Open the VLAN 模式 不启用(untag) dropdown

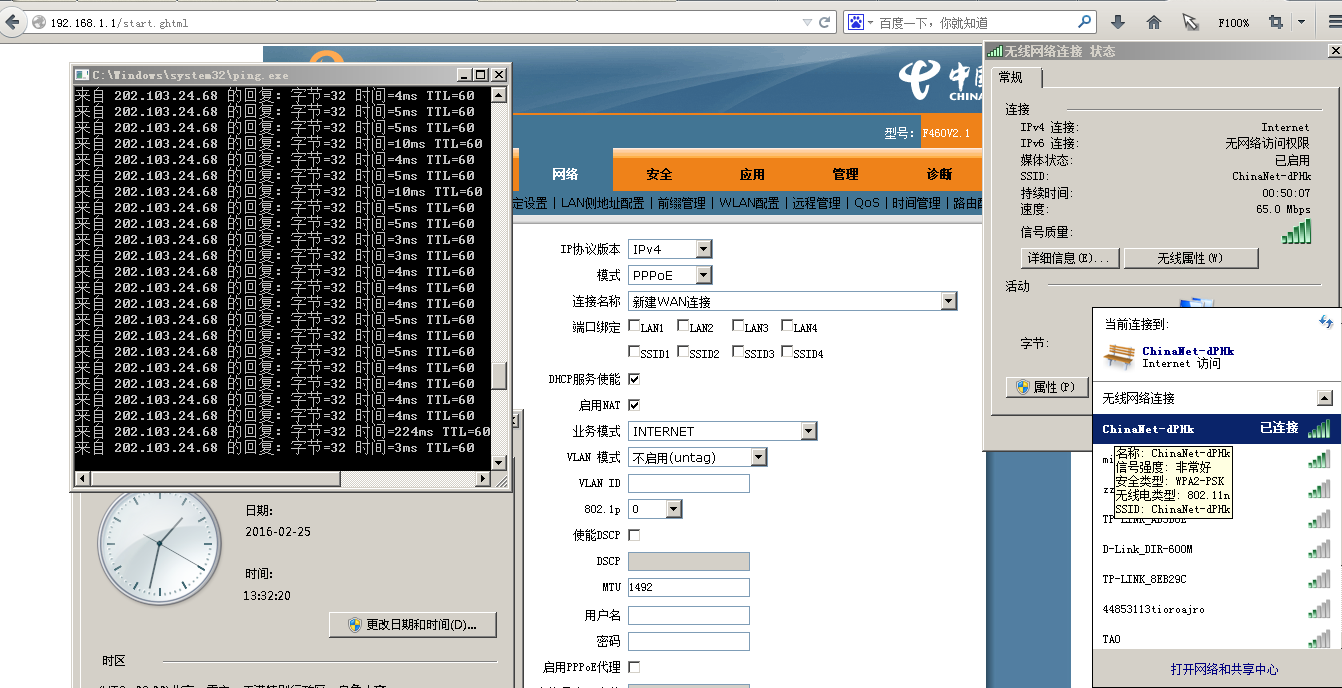click(698, 457)
